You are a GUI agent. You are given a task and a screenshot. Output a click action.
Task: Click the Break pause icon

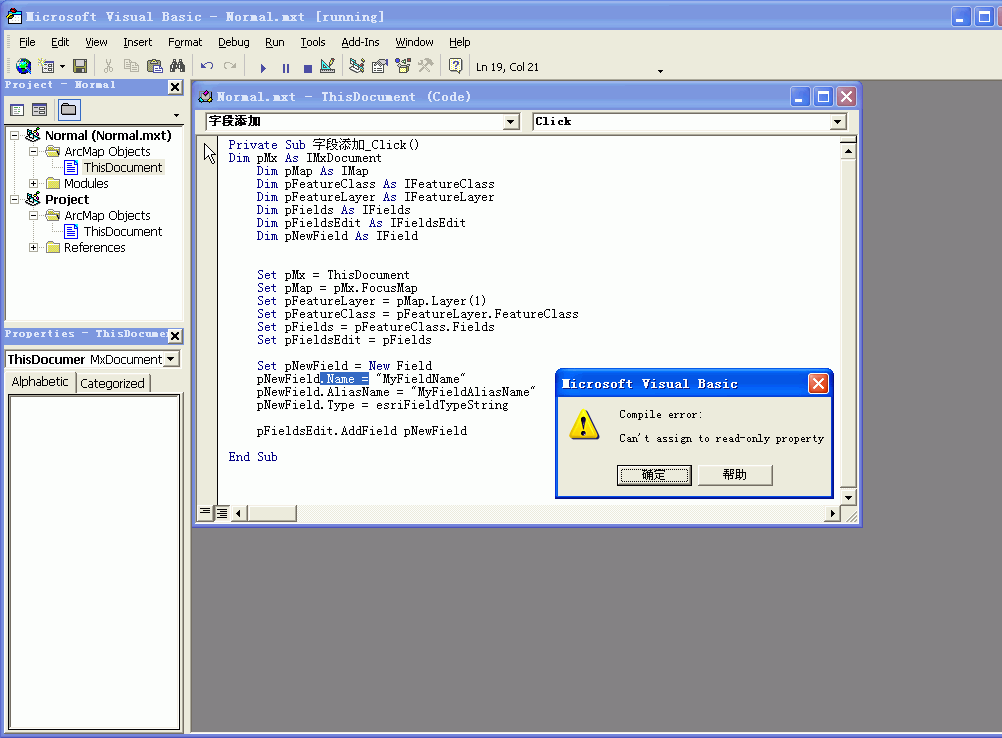click(x=286, y=67)
